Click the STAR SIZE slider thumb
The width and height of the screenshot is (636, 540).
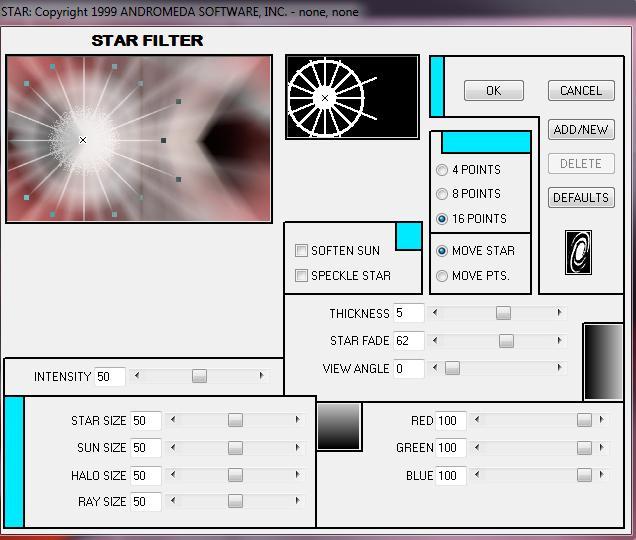(x=235, y=420)
